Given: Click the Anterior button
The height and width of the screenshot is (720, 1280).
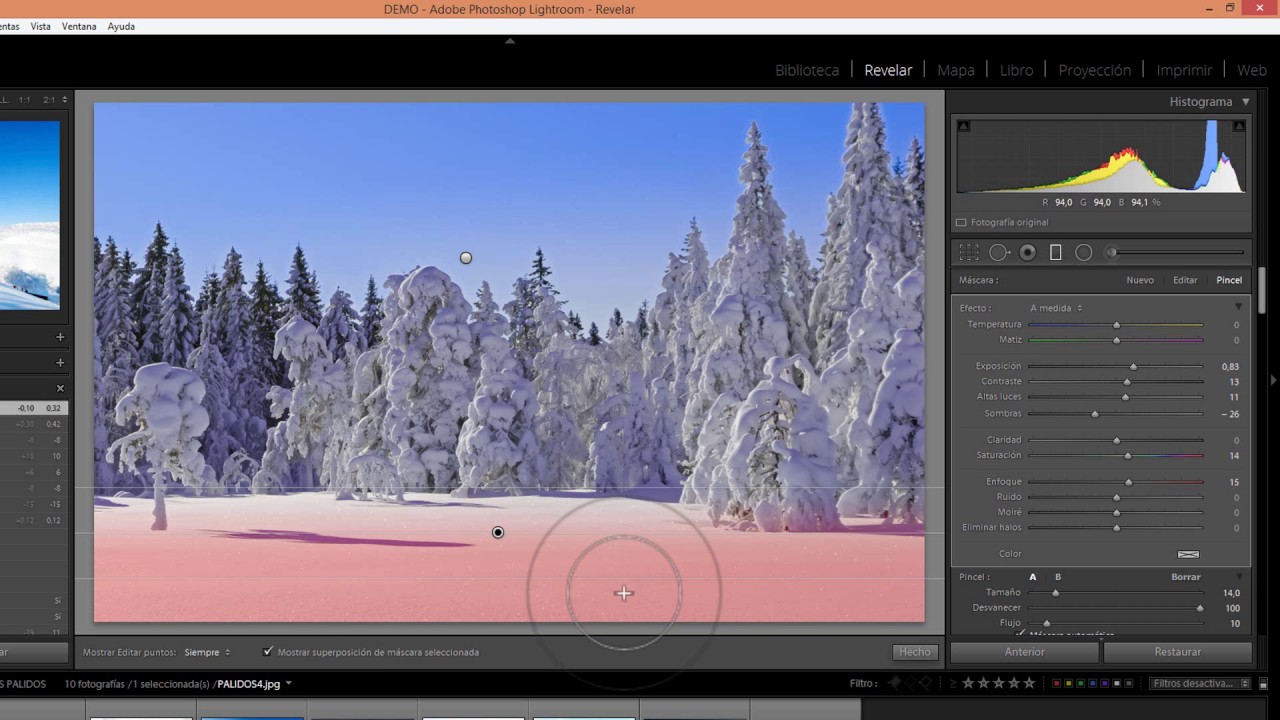Looking at the screenshot, I should pyautogui.click(x=1025, y=652).
